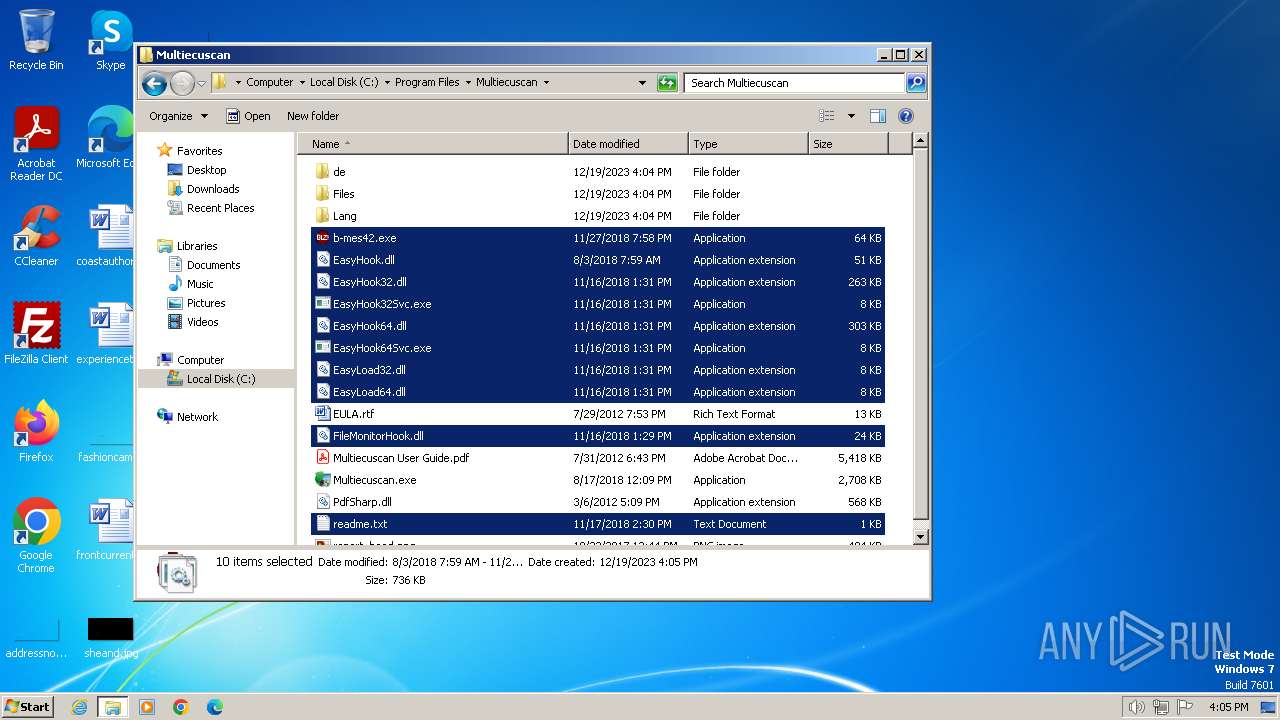The image size is (1280, 720).
Task: Click Computer in the address breadcrumb
Action: (x=270, y=83)
